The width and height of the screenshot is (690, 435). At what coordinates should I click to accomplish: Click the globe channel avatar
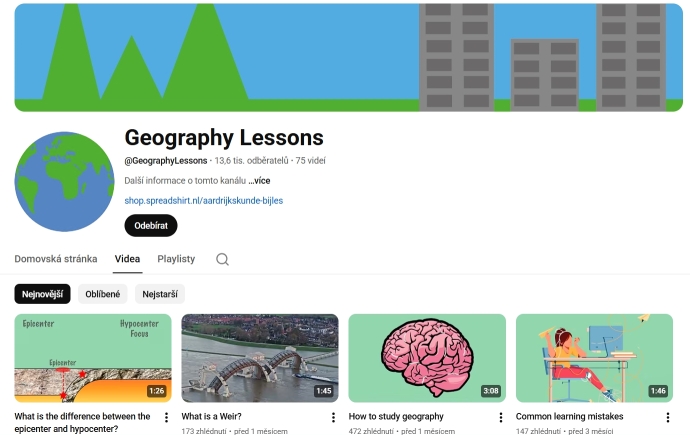64,182
